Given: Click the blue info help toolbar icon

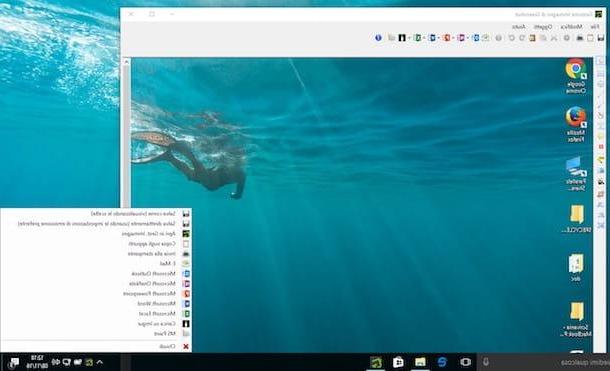Looking at the screenshot, I should [378, 38].
